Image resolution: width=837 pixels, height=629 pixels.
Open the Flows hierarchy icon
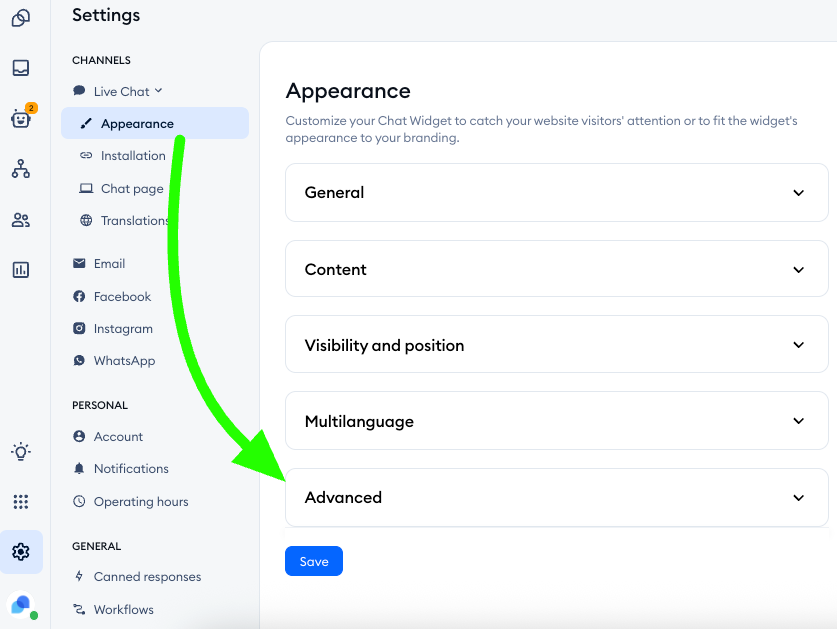click(21, 169)
